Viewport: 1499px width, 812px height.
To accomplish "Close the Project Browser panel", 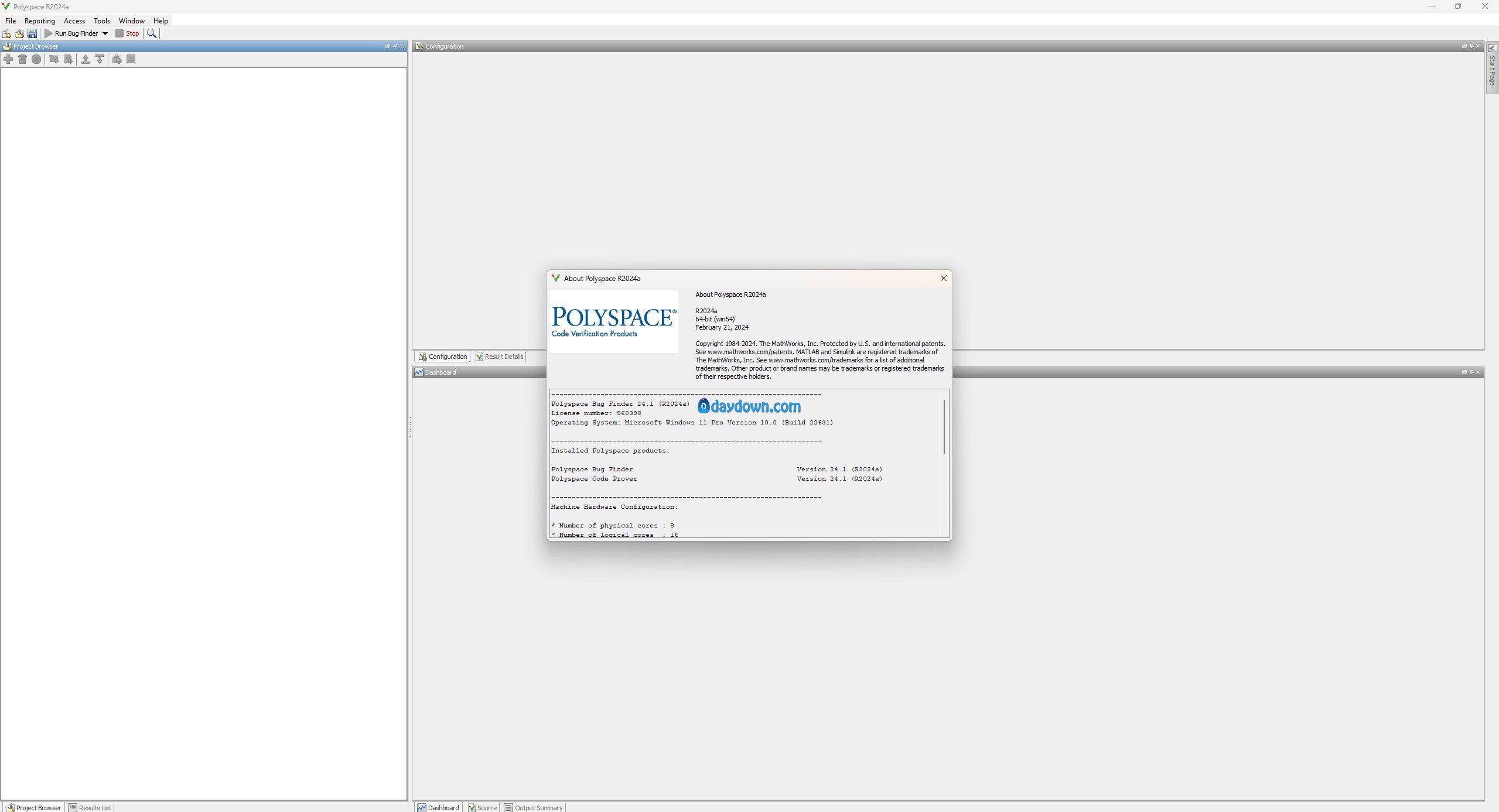I will coord(402,46).
